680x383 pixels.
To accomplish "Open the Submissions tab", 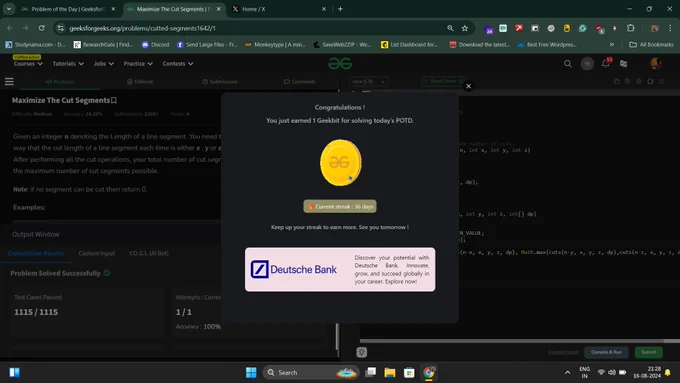I will pyautogui.click(x=220, y=82).
